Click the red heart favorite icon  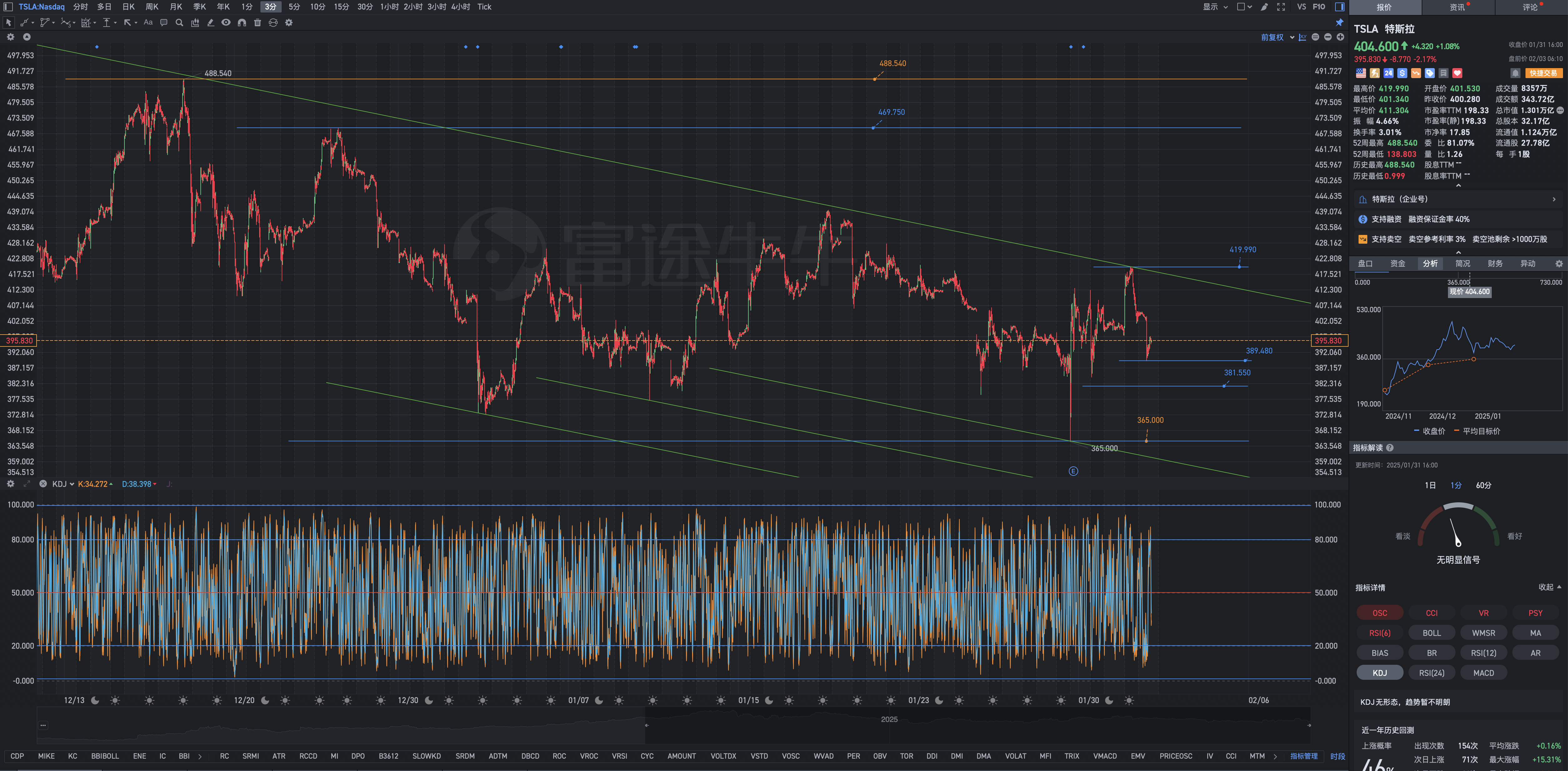tap(1457, 73)
